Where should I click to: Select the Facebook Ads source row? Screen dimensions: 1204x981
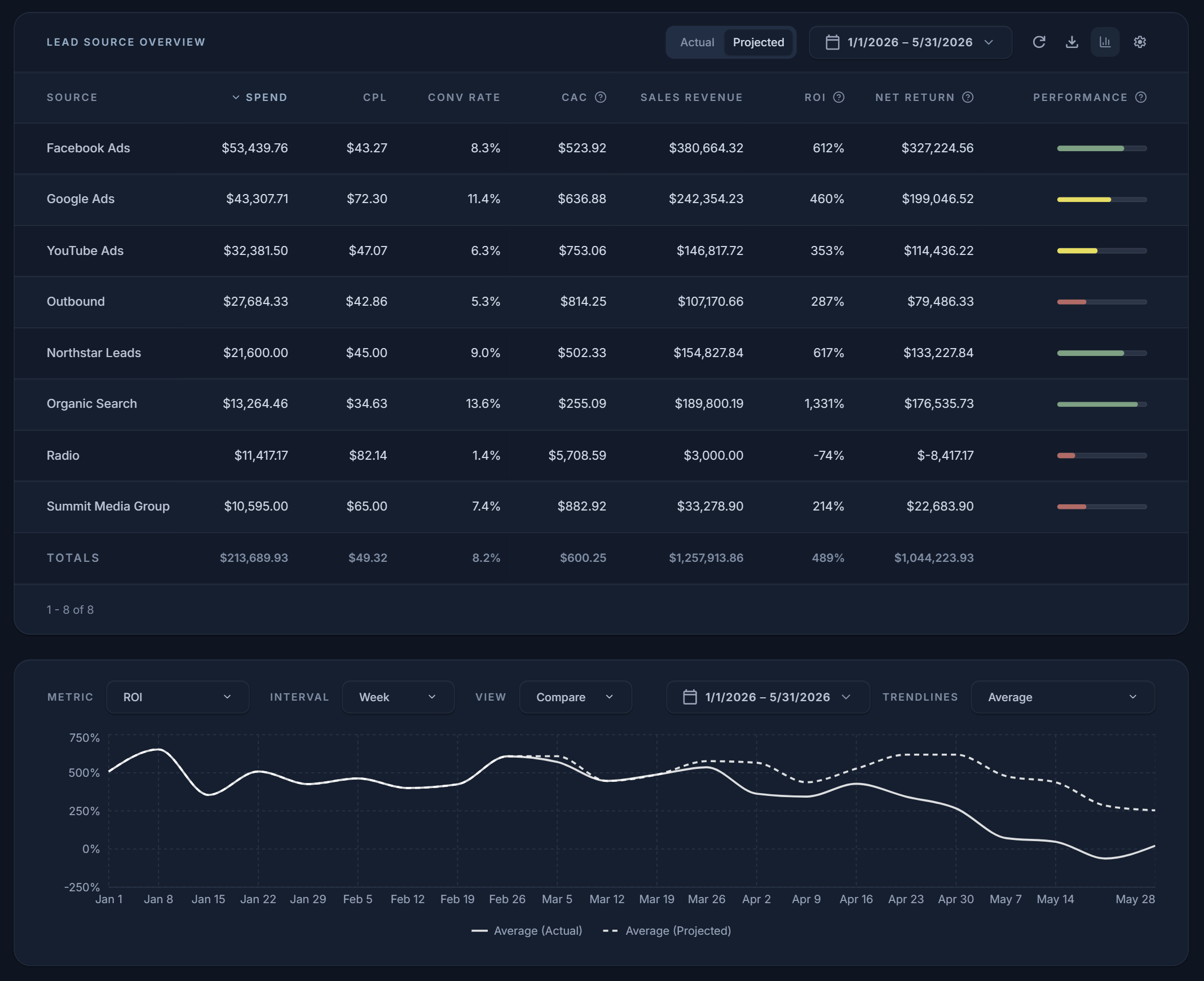(601, 148)
